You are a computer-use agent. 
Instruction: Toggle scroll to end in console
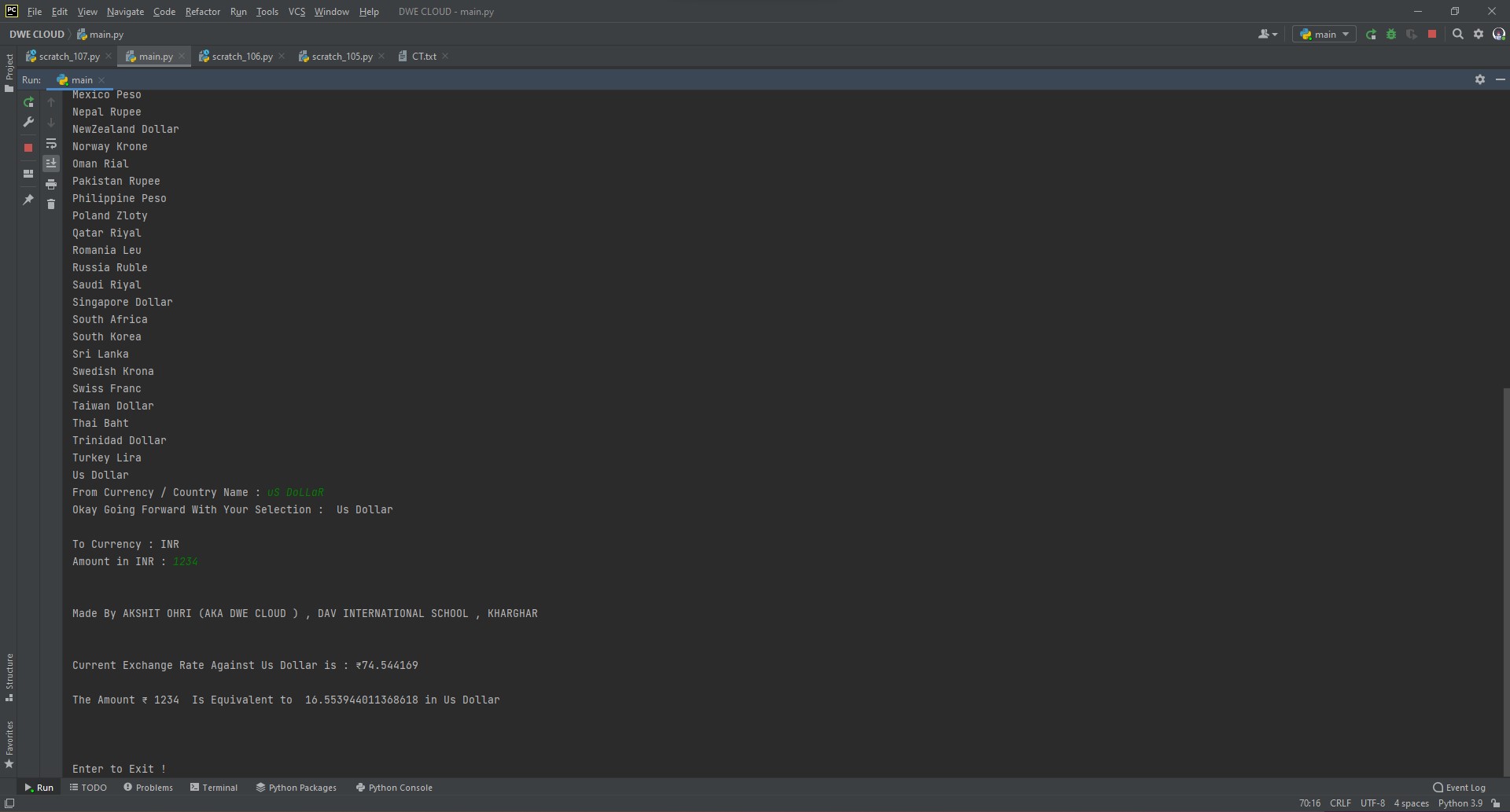click(x=51, y=163)
